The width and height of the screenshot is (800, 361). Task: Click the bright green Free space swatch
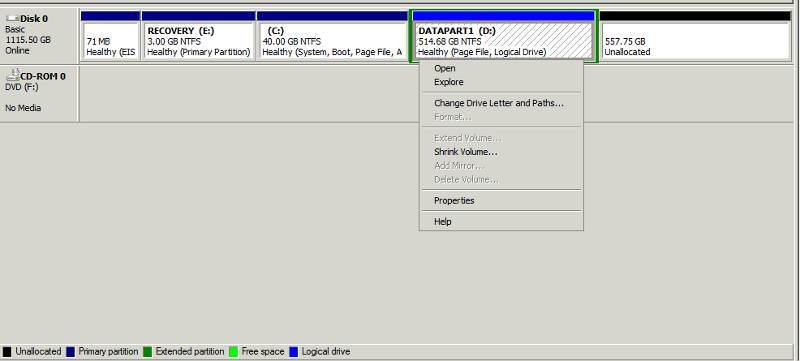pos(234,352)
